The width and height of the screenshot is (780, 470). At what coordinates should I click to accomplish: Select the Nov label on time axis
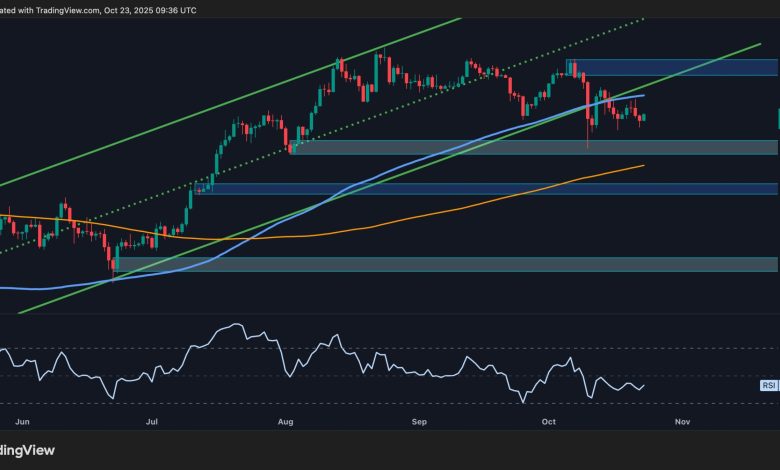click(x=682, y=423)
